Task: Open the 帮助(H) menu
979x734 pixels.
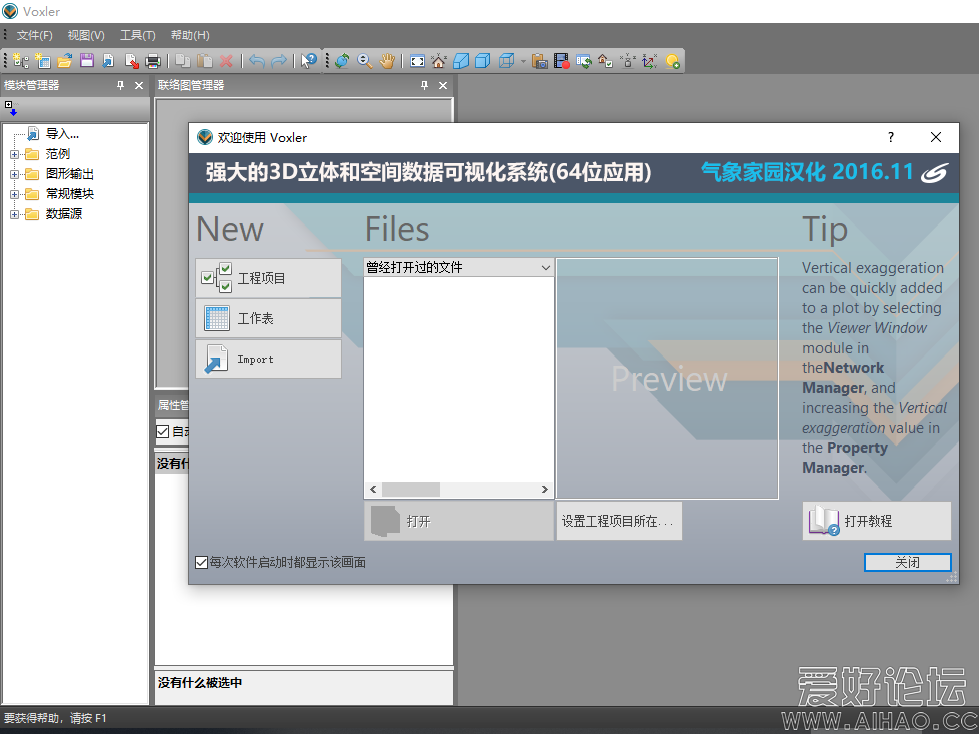Action: pyautogui.click(x=190, y=35)
